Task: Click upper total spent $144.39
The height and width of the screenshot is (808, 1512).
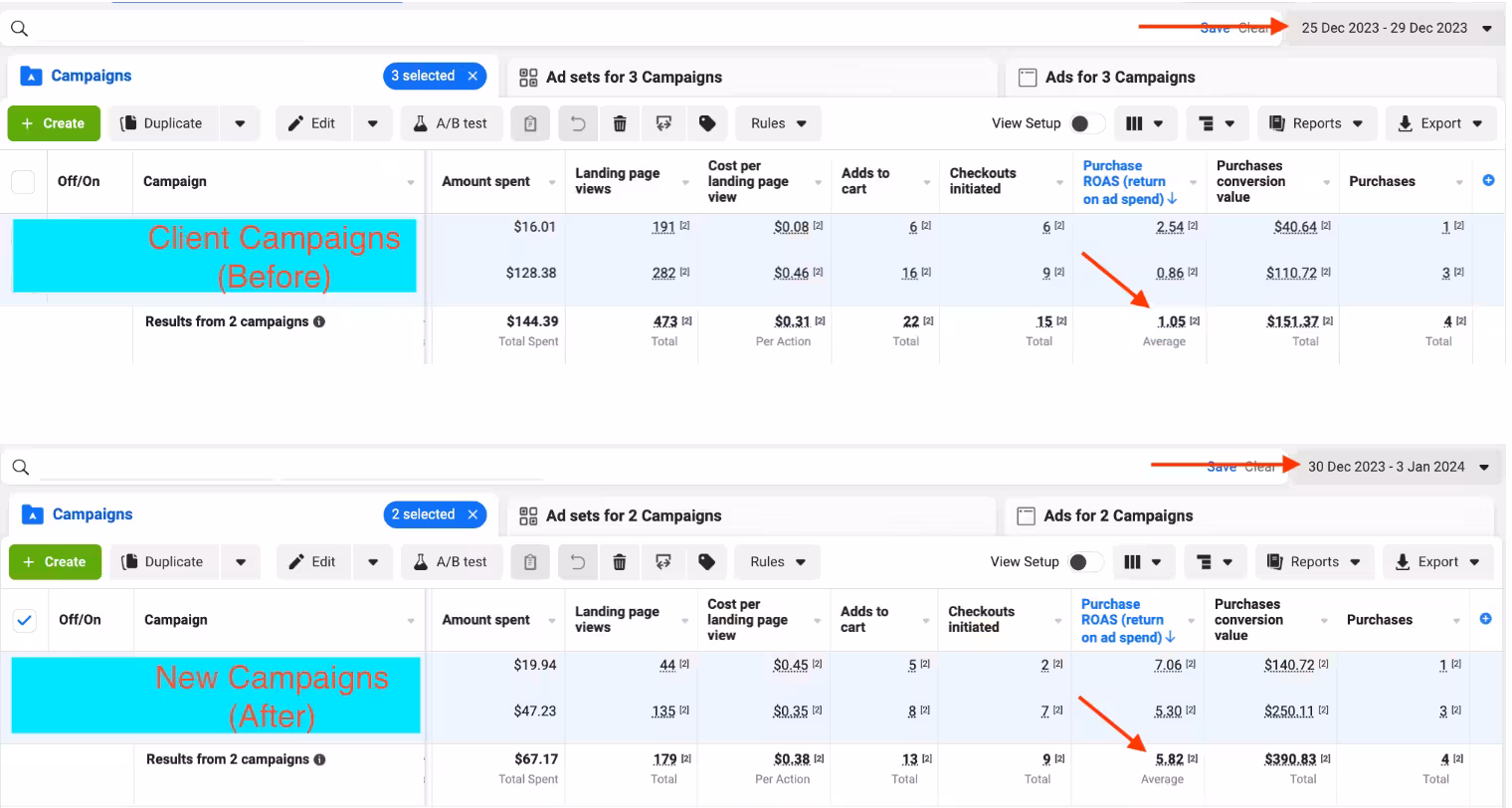Action: pos(532,321)
